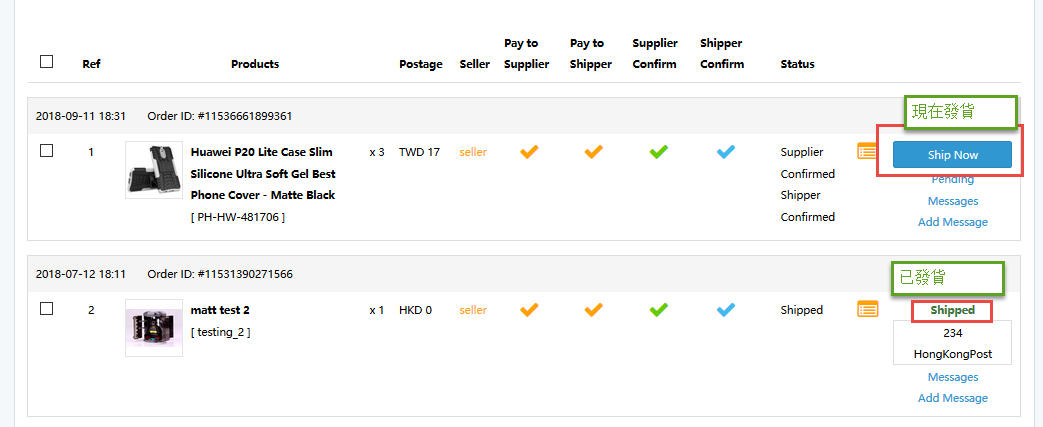Click blue Shipper Confirm checkmark in order 2
Screen dimensions: 1043x427
click(x=726, y=310)
